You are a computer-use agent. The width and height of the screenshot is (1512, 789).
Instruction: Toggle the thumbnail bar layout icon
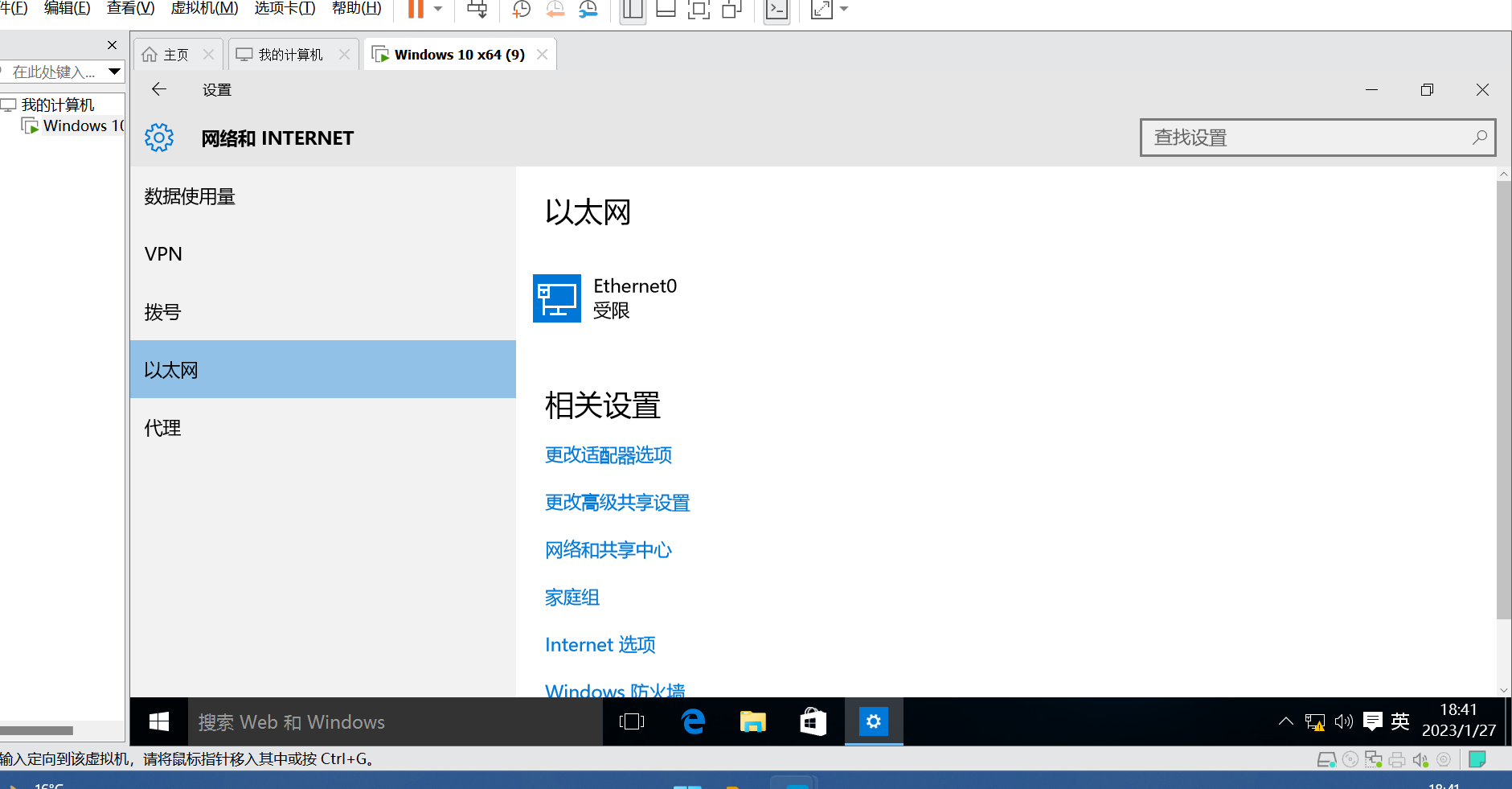(x=666, y=9)
